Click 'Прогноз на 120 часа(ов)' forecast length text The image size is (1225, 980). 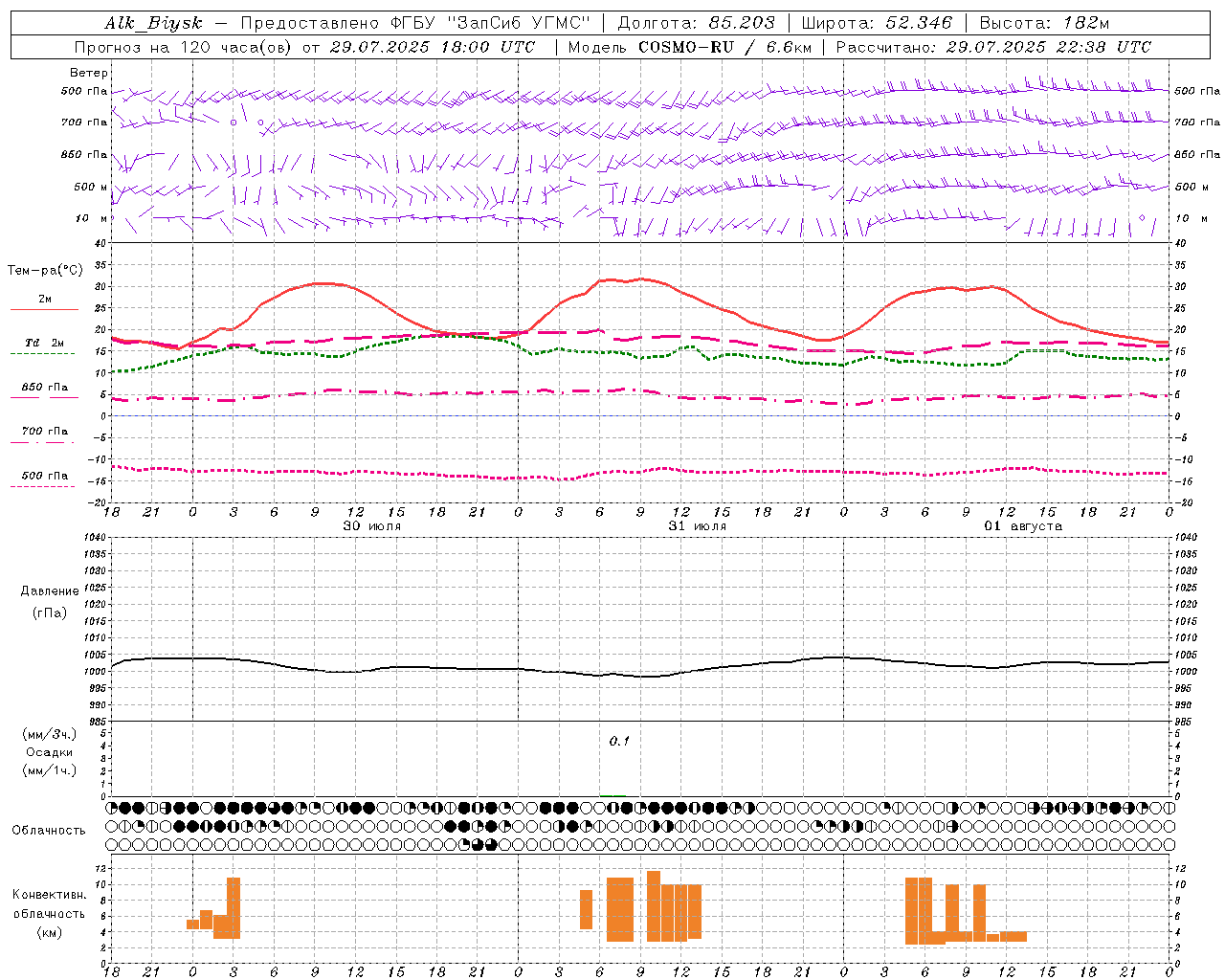(182, 47)
